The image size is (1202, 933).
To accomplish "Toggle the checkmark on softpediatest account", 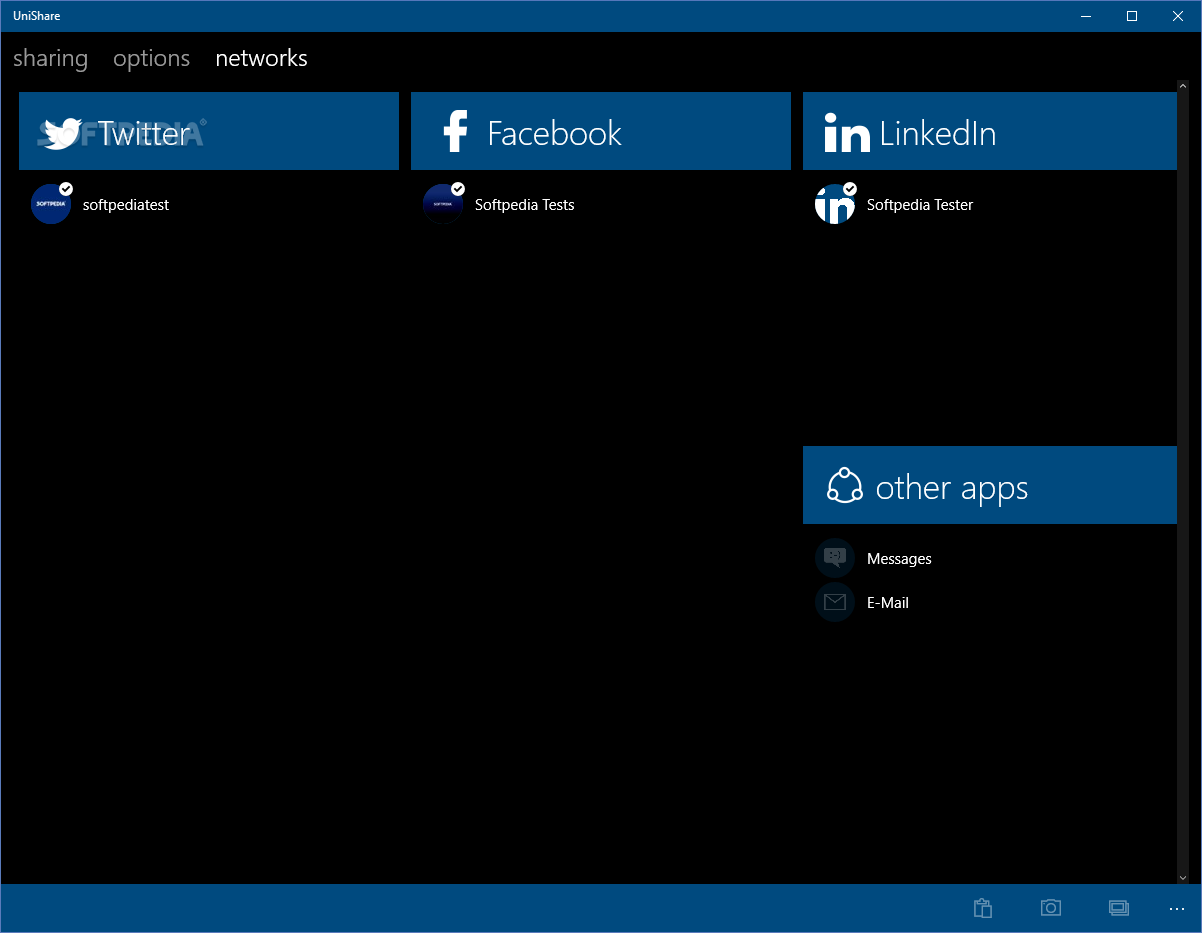I will point(66,188).
